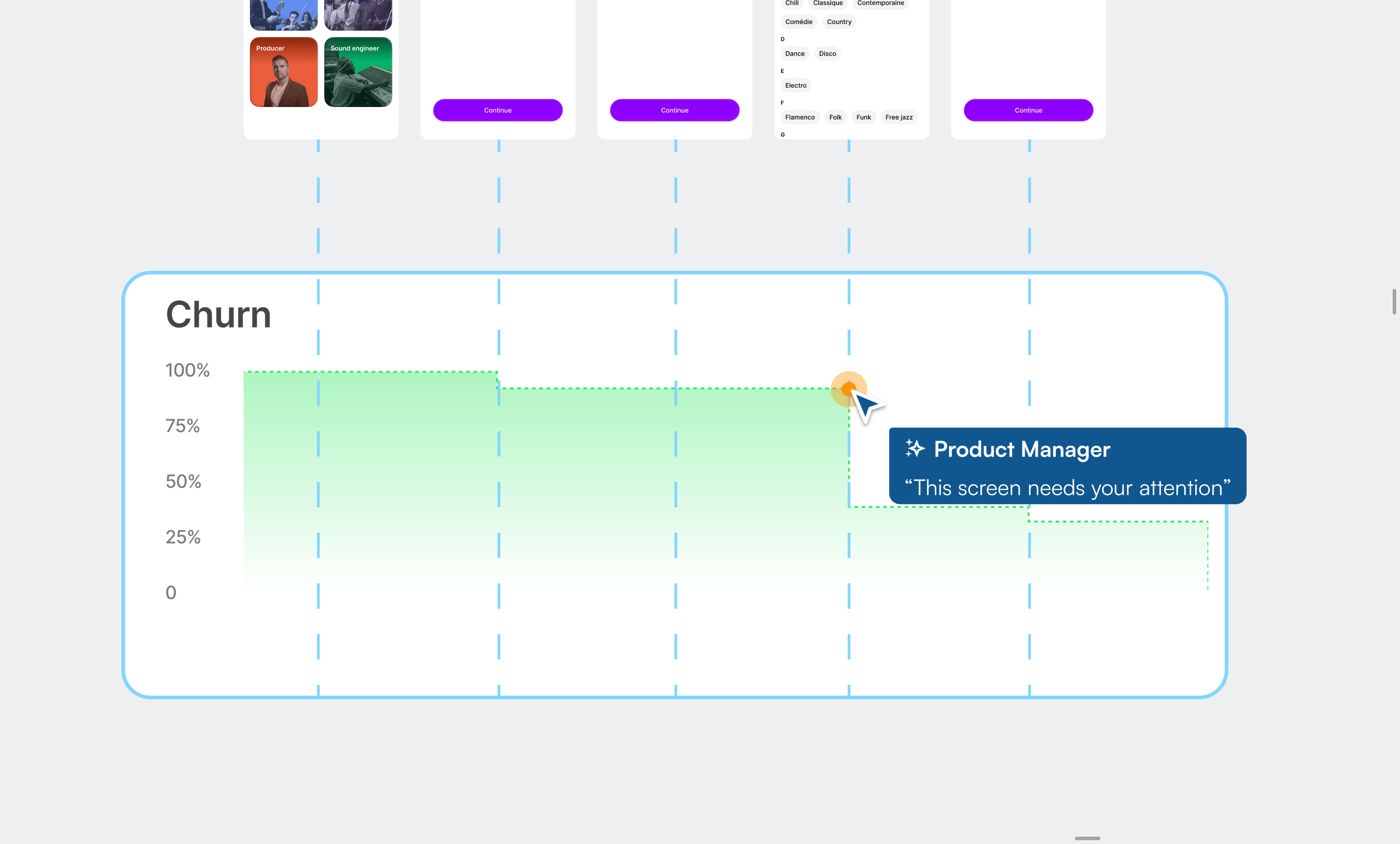Viewport: 1400px width, 844px height.
Task: Click the Product Manager tooltip message
Action: [1067, 488]
